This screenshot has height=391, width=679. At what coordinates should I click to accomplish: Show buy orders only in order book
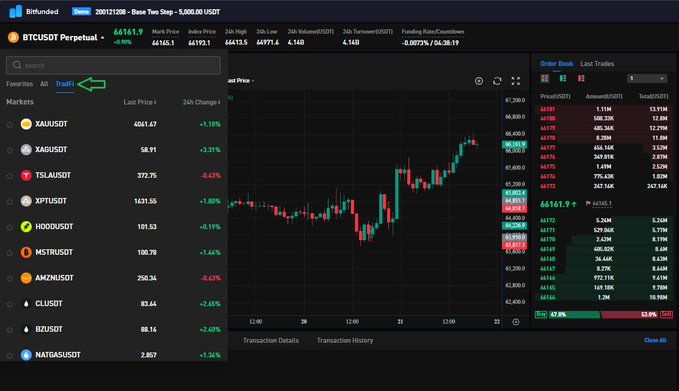(x=563, y=78)
